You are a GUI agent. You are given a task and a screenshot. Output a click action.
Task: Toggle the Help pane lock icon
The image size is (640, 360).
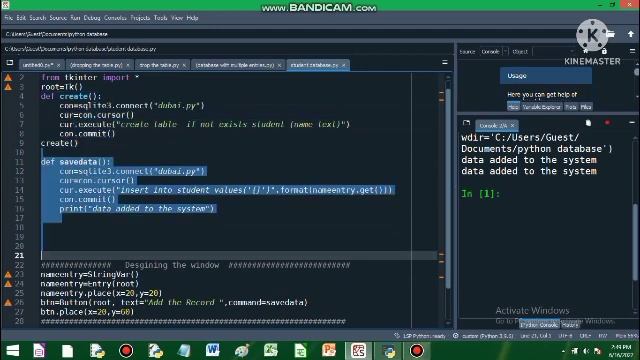pos(604,51)
